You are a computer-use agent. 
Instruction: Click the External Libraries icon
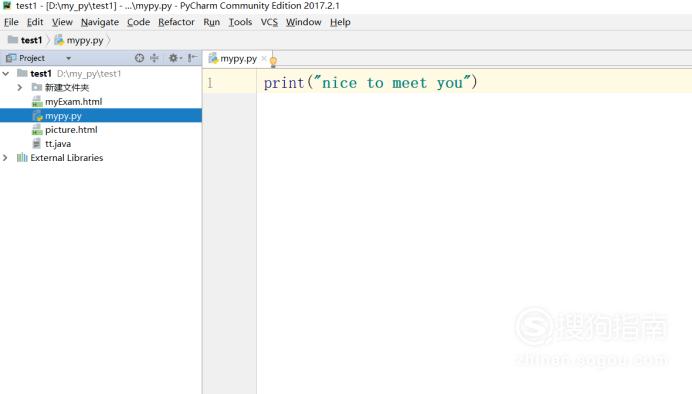click(22, 158)
